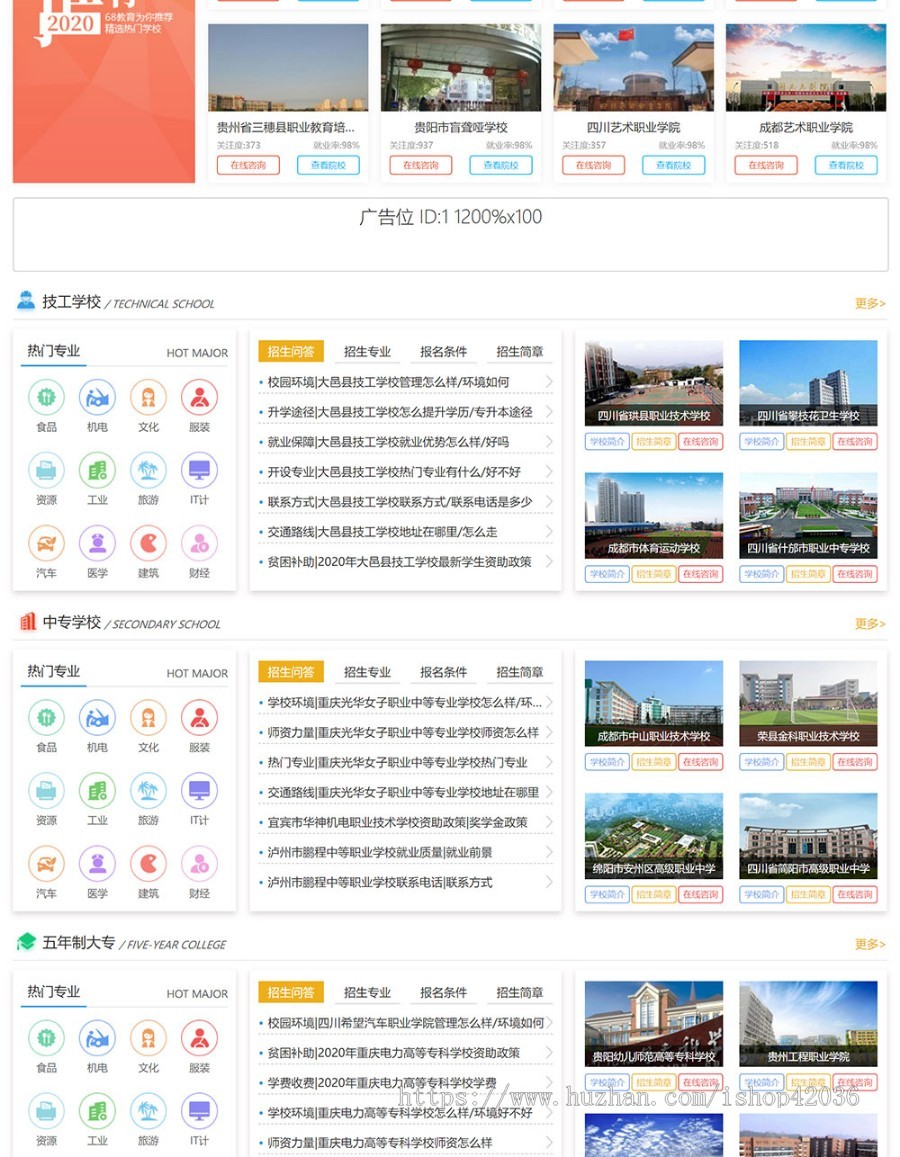
Task: Open the 旅游 icon in 技工学校 hot majors
Action: pyautogui.click(x=148, y=471)
